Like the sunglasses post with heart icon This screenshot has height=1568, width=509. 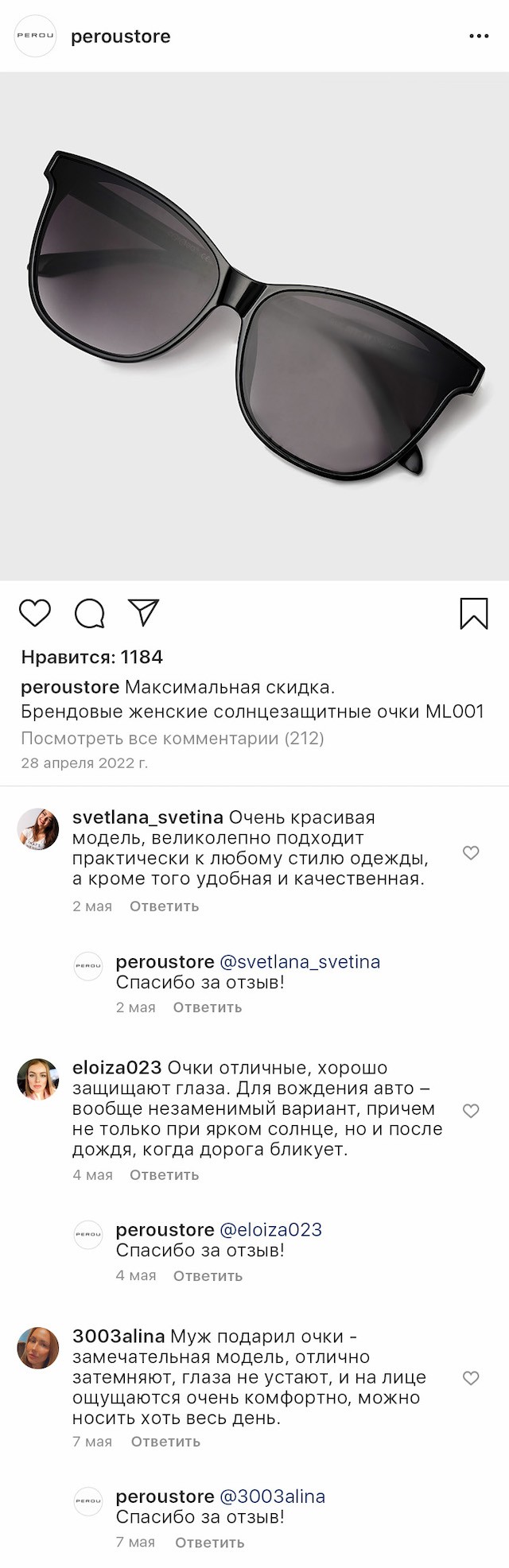(35, 613)
